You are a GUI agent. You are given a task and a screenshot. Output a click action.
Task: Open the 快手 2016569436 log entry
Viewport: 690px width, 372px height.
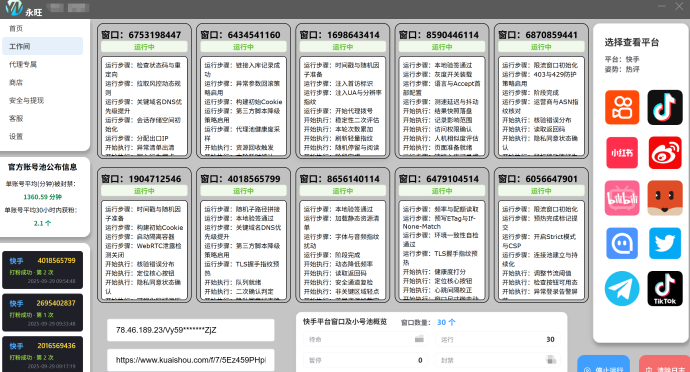[x=42, y=354]
